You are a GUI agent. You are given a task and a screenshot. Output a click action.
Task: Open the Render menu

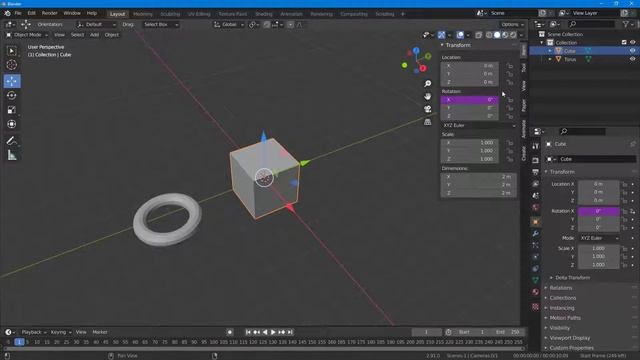point(49,13)
